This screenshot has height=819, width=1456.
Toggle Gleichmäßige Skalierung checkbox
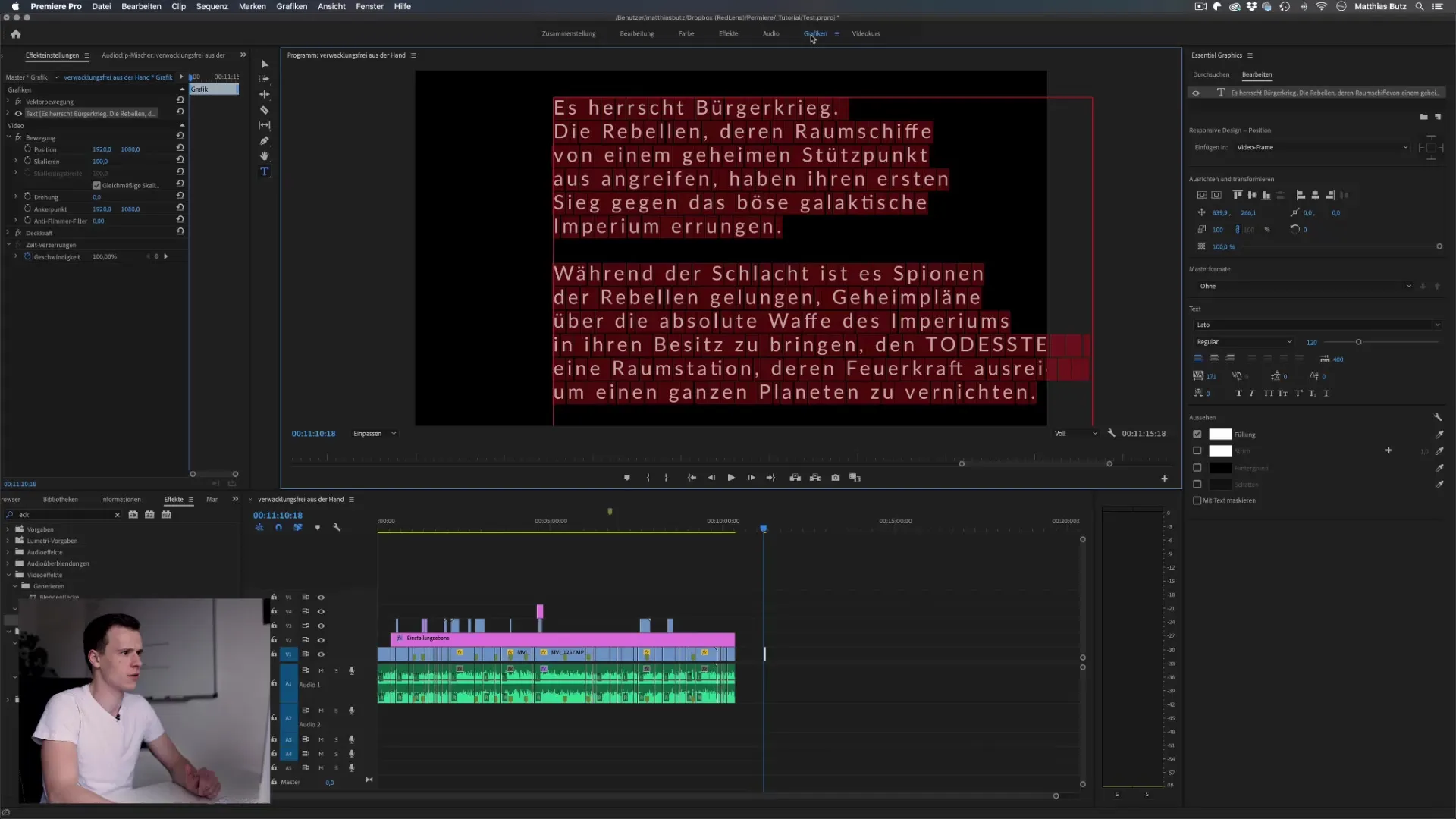[96, 185]
